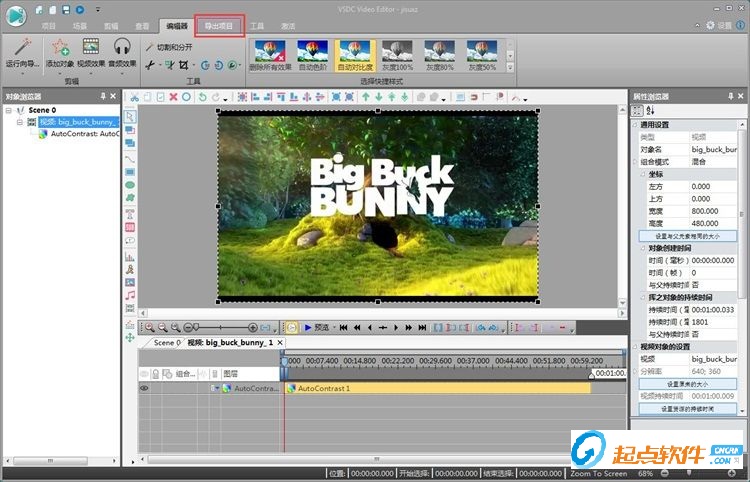The height and width of the screenshot is (482, 750).
Task: Click the green move-up arrow icon
Action: point(366,97)
